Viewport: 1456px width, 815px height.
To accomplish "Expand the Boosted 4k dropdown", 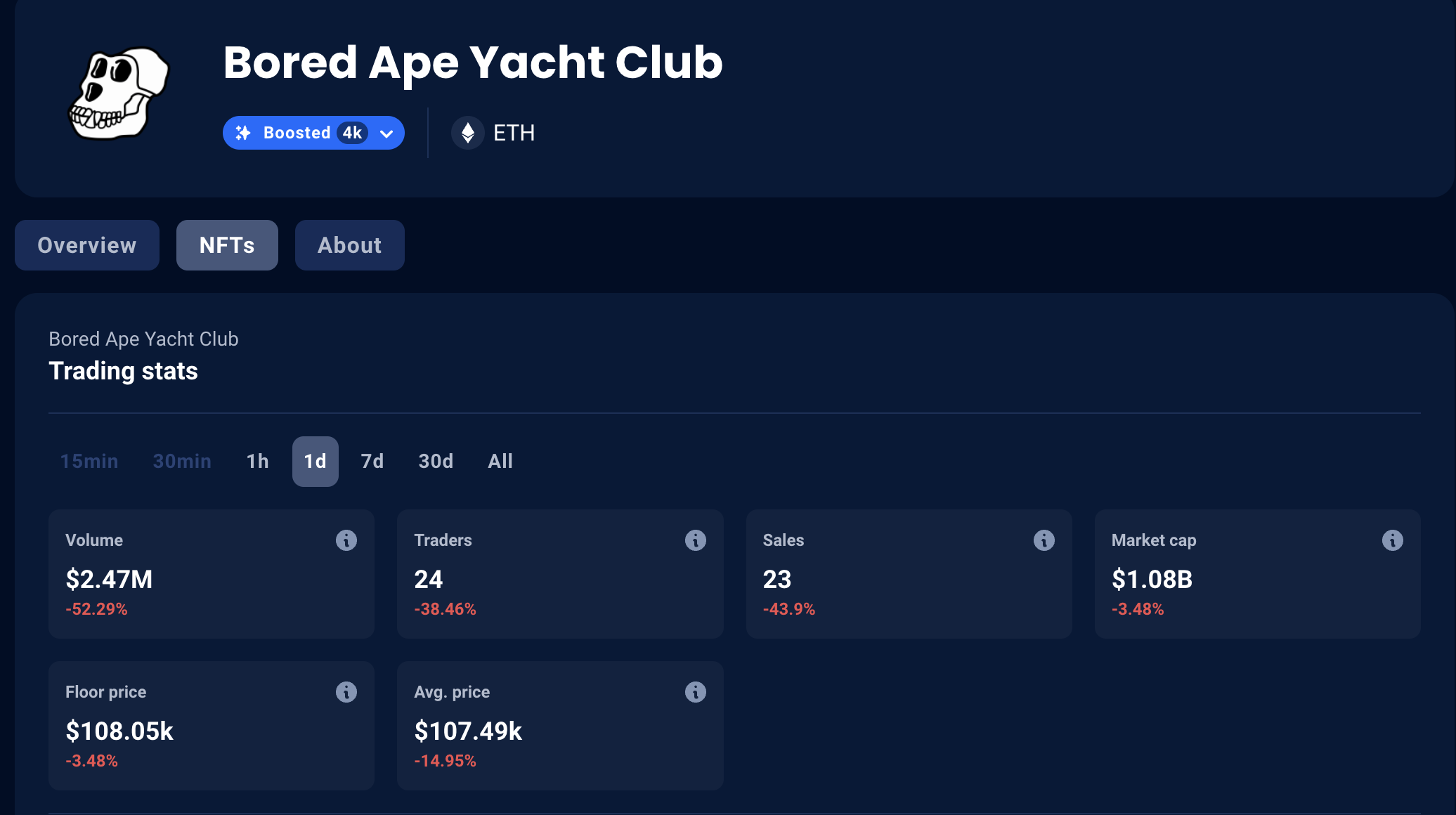I will click(x=386, y=133).
